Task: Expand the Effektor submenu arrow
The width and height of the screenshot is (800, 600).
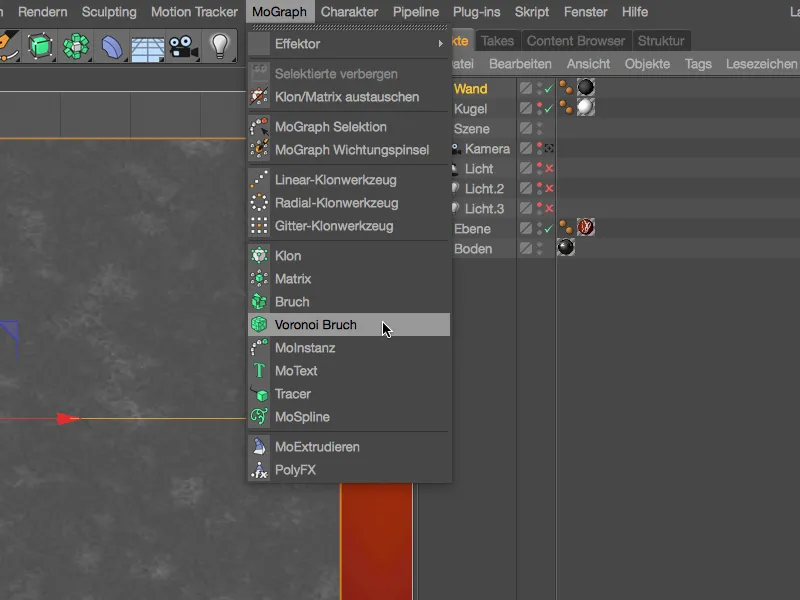Action: tap(440, 44)
